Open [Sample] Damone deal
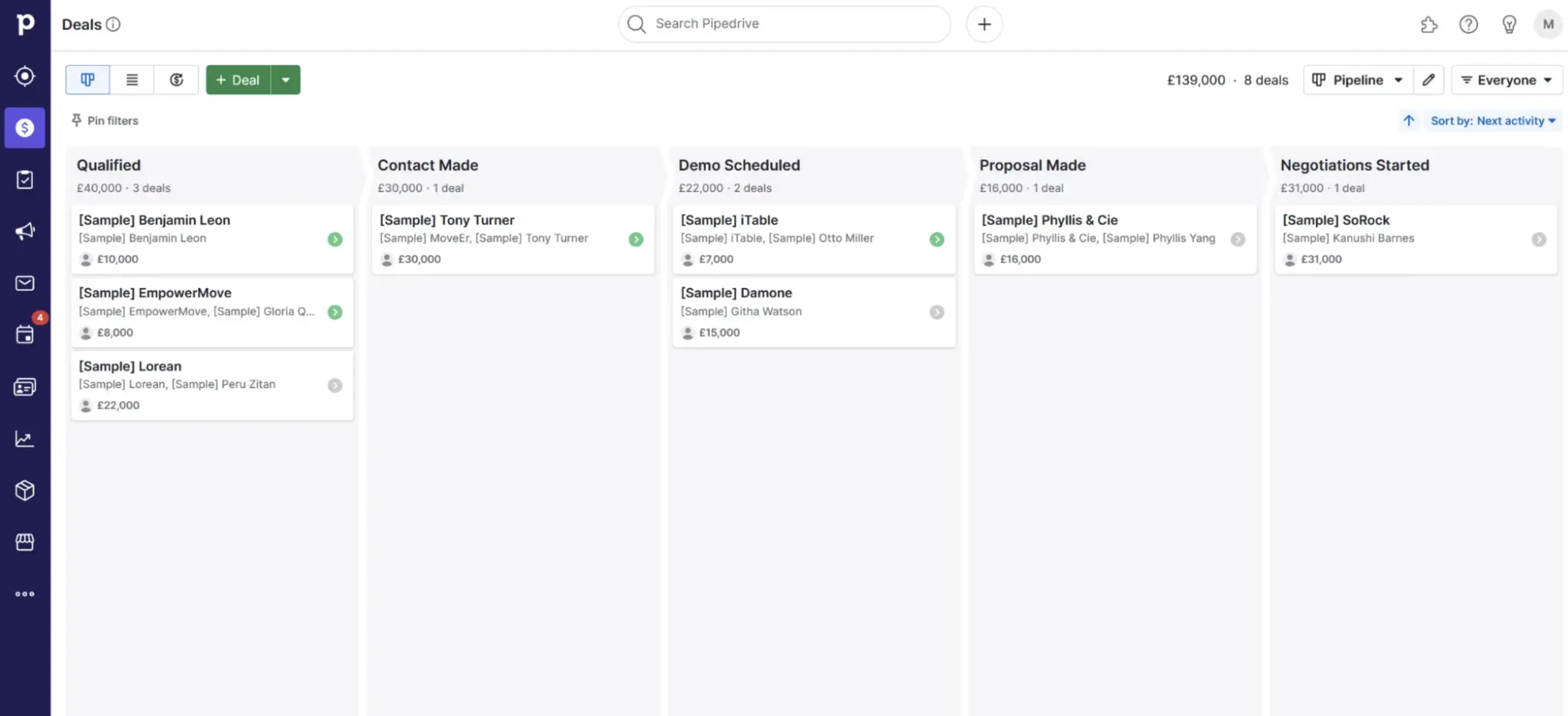Image resolution: width=1568 pixels, height=716 pixels. tap(814, 312)
